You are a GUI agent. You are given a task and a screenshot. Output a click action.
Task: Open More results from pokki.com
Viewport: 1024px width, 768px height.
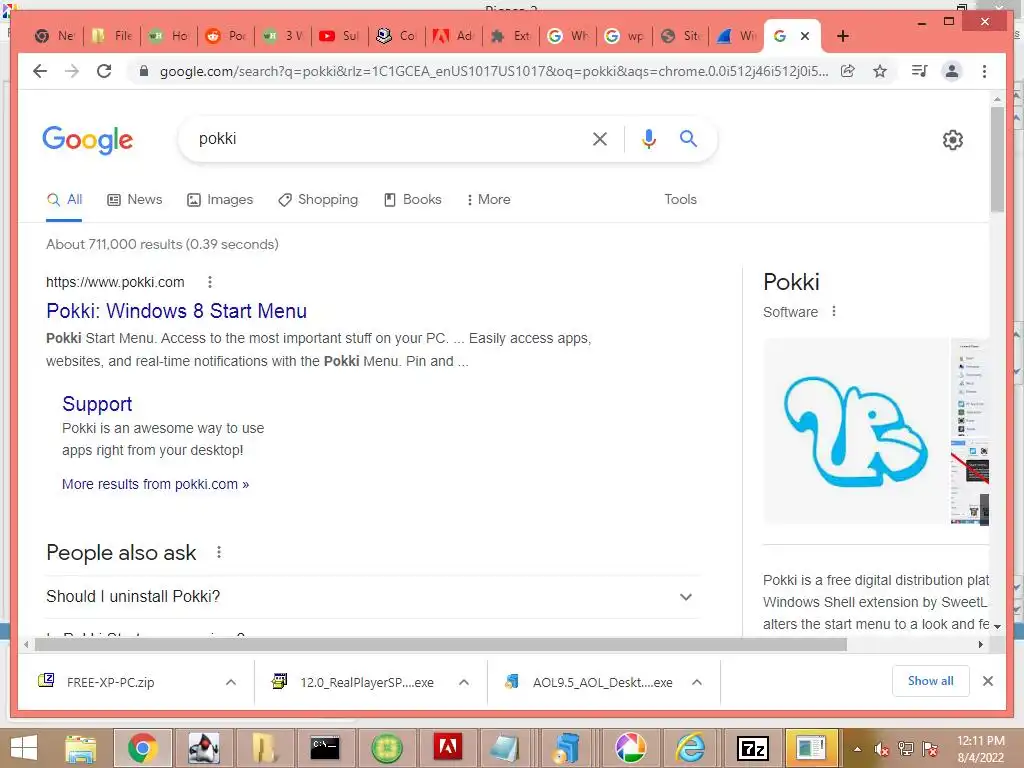(155, 485)
